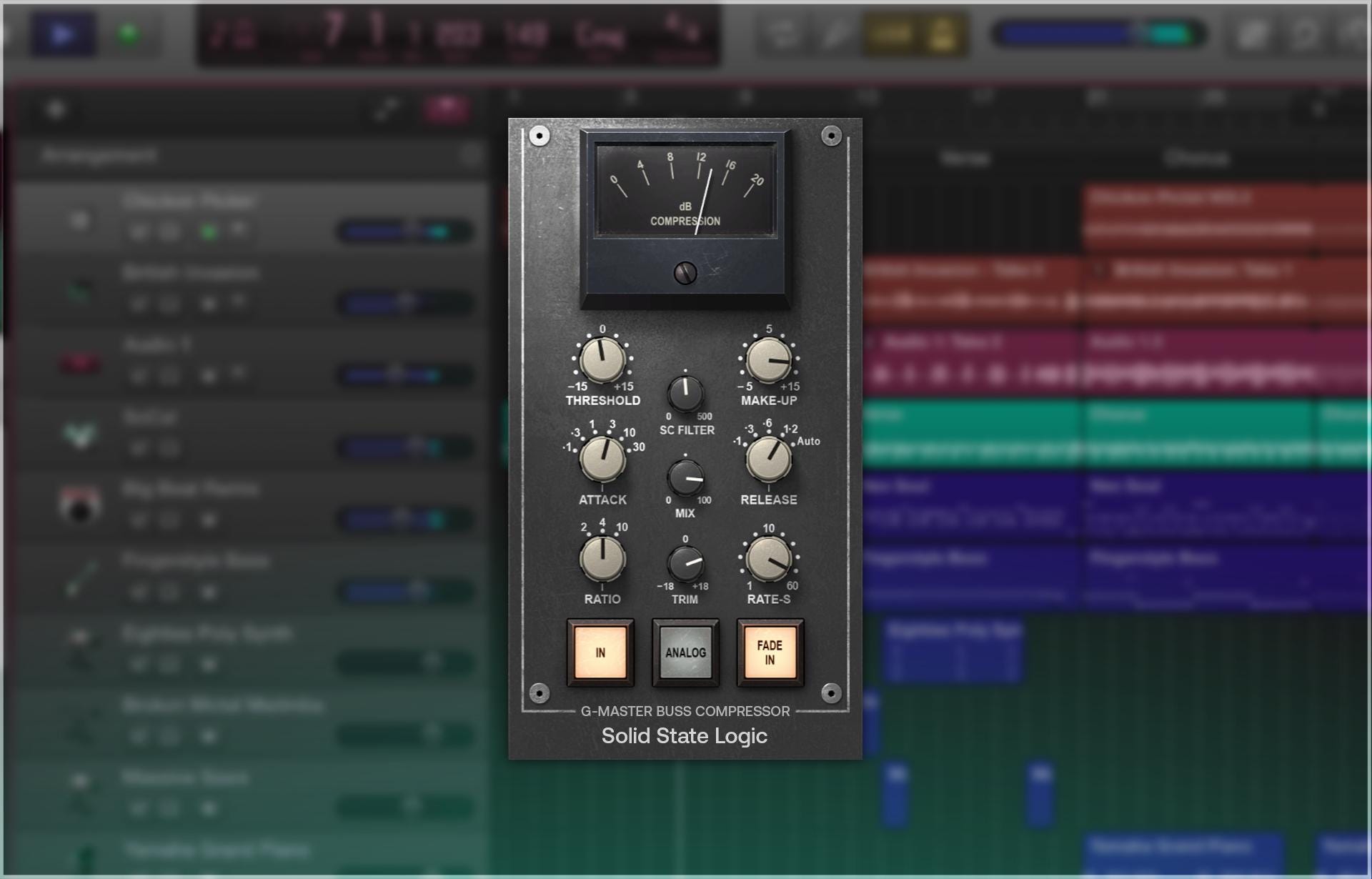Start playback with the Play button in the DAW
Image resolution: width=1372 pixels, height=879 pixels.
(63, 34)
